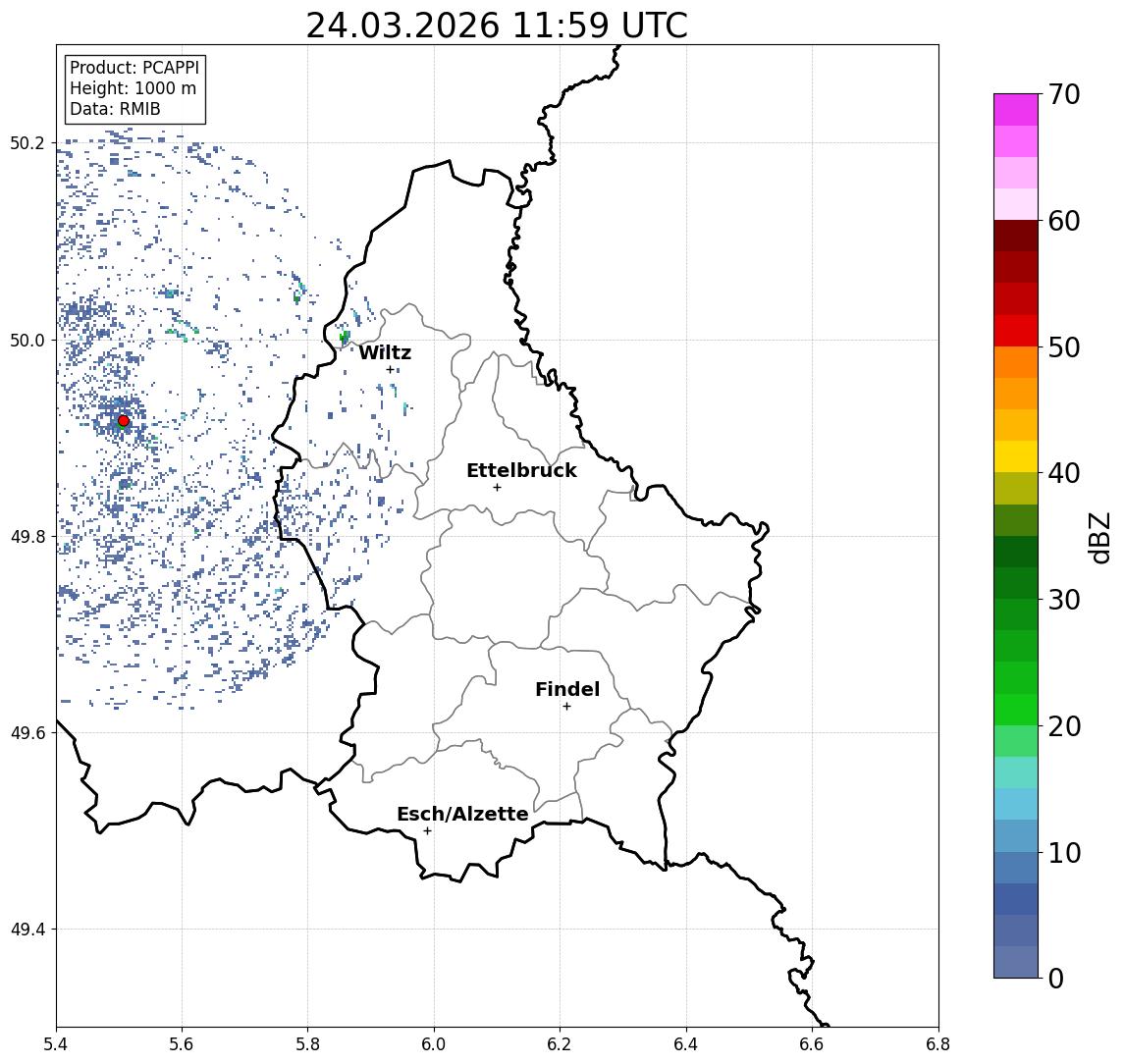The width and height of the screenshot is (1124, 1064).
Task: Click the 'Wiltz' city label
Action: pyautogui.click(x=385, y=352)
